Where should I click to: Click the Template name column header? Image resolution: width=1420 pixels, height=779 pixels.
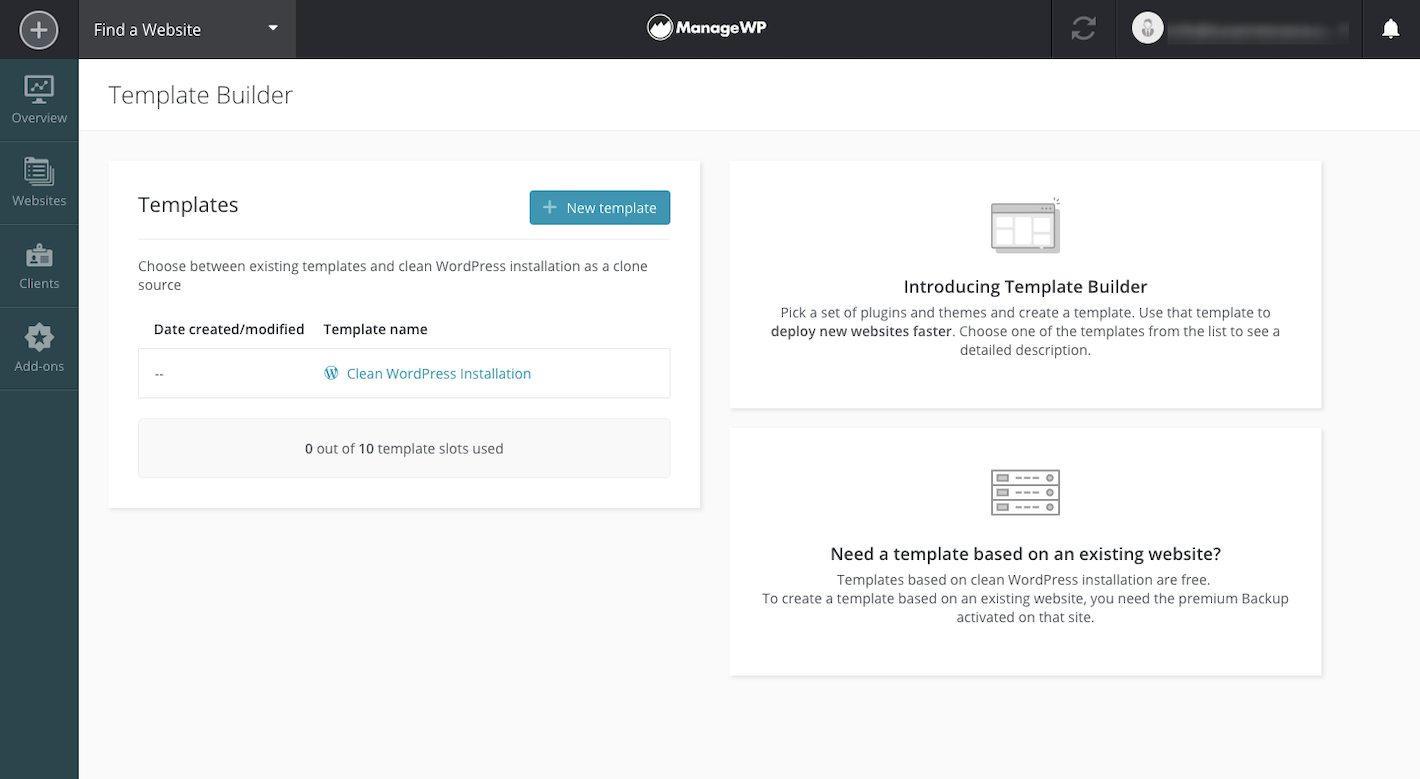pyautogui.click(x=375, y=329)
